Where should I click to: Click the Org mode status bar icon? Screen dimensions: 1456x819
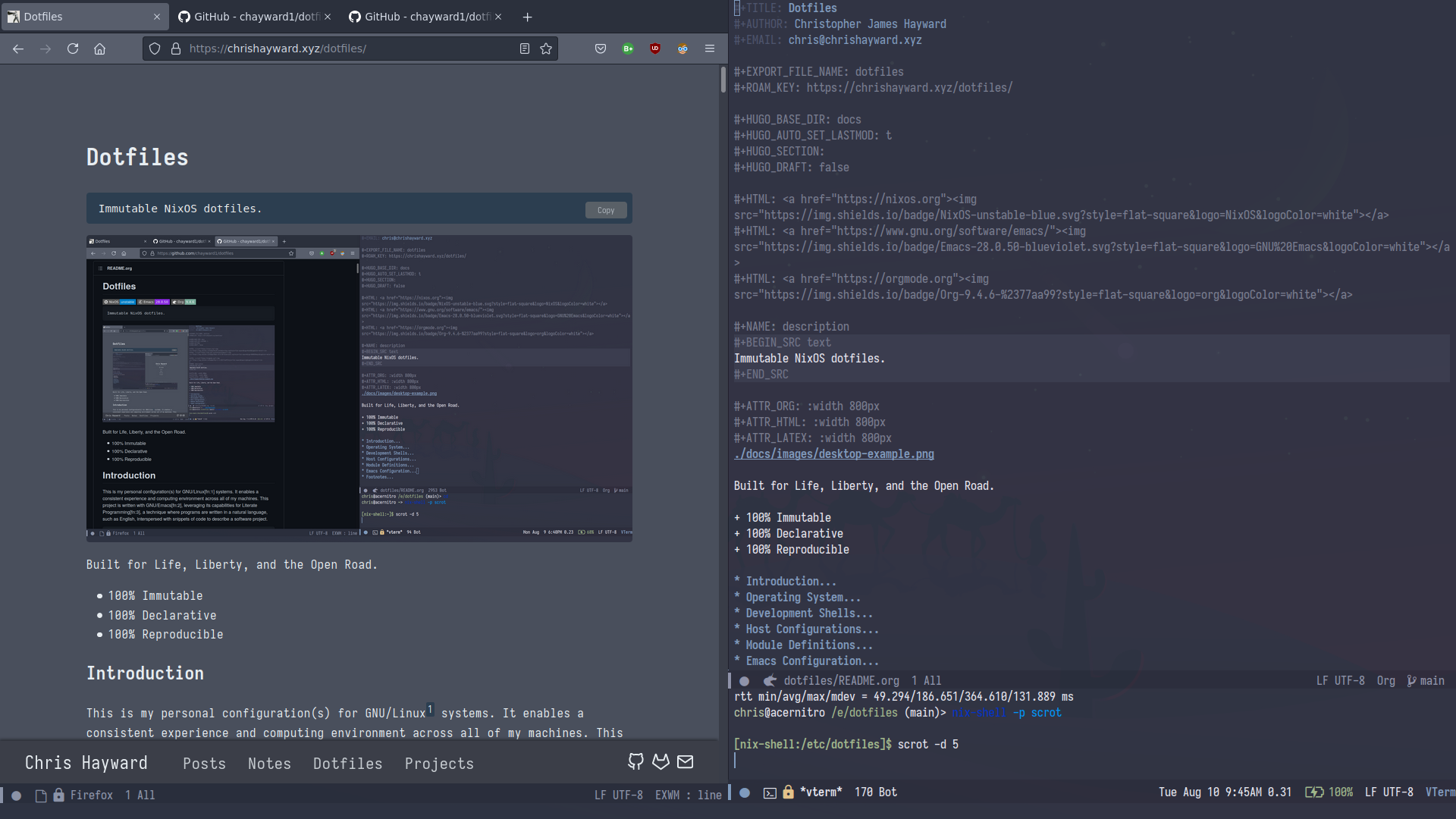point(1385,680)
